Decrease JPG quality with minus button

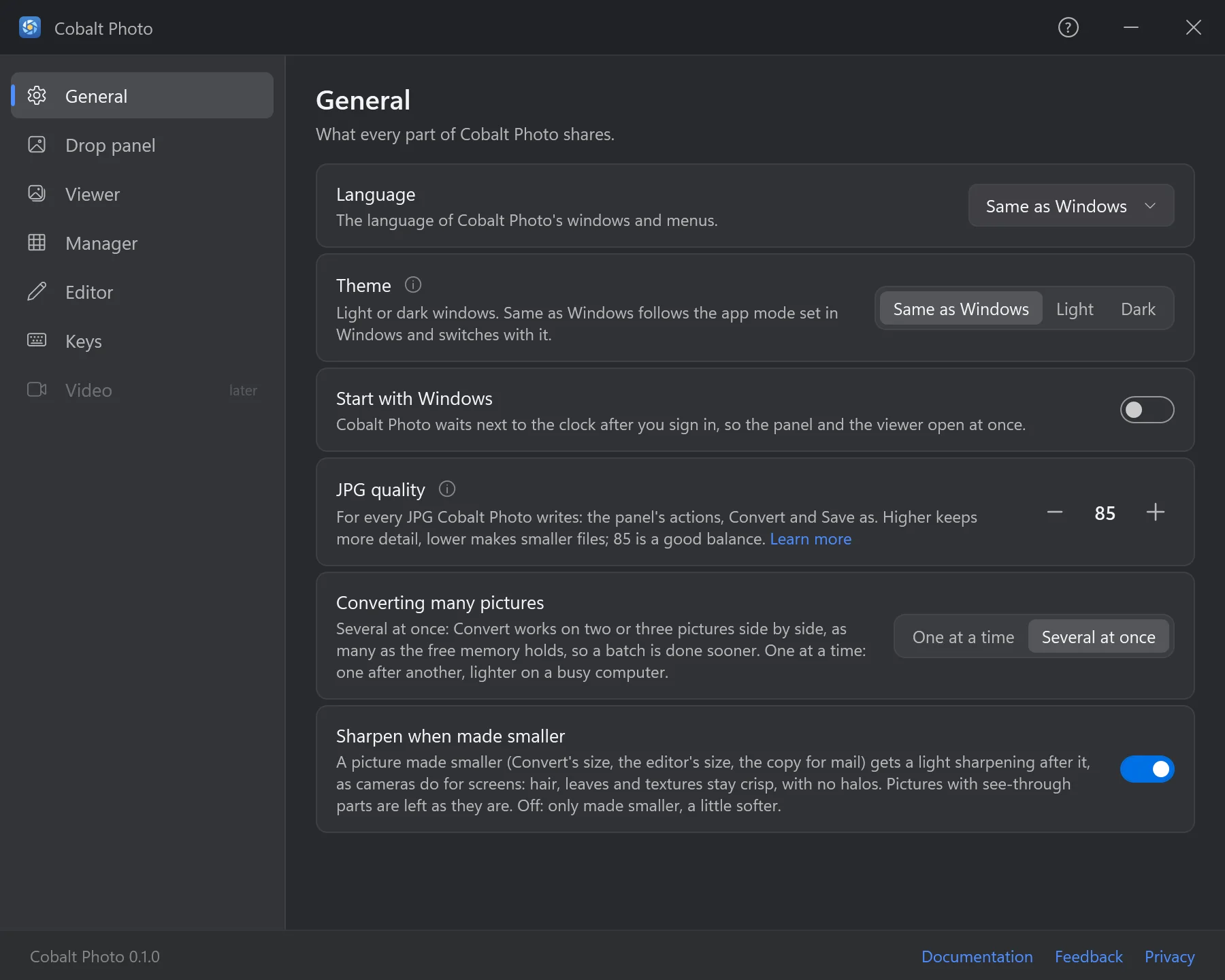click(1055, 512)
